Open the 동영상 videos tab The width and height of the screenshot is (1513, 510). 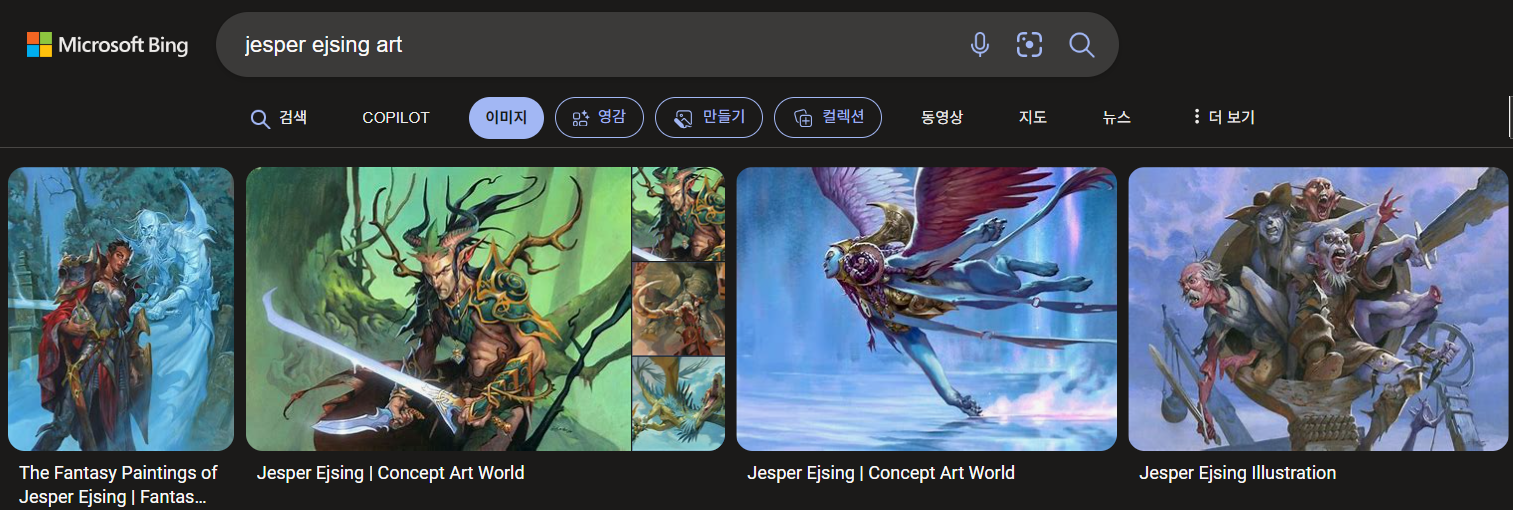[x=942, y=118]
